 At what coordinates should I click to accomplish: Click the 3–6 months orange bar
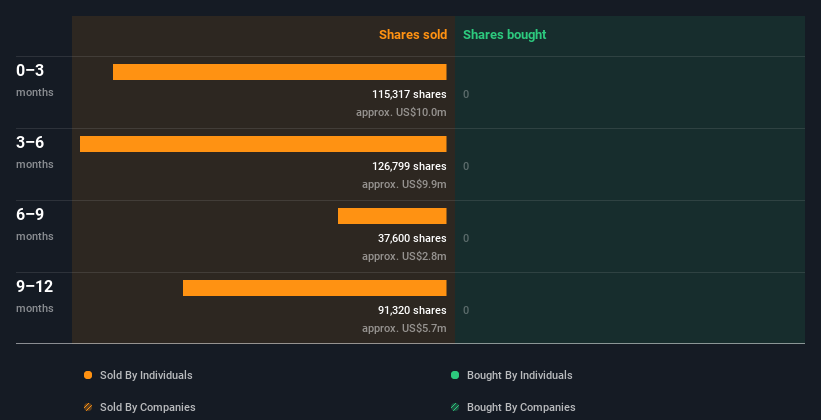[x=263, y=144]
